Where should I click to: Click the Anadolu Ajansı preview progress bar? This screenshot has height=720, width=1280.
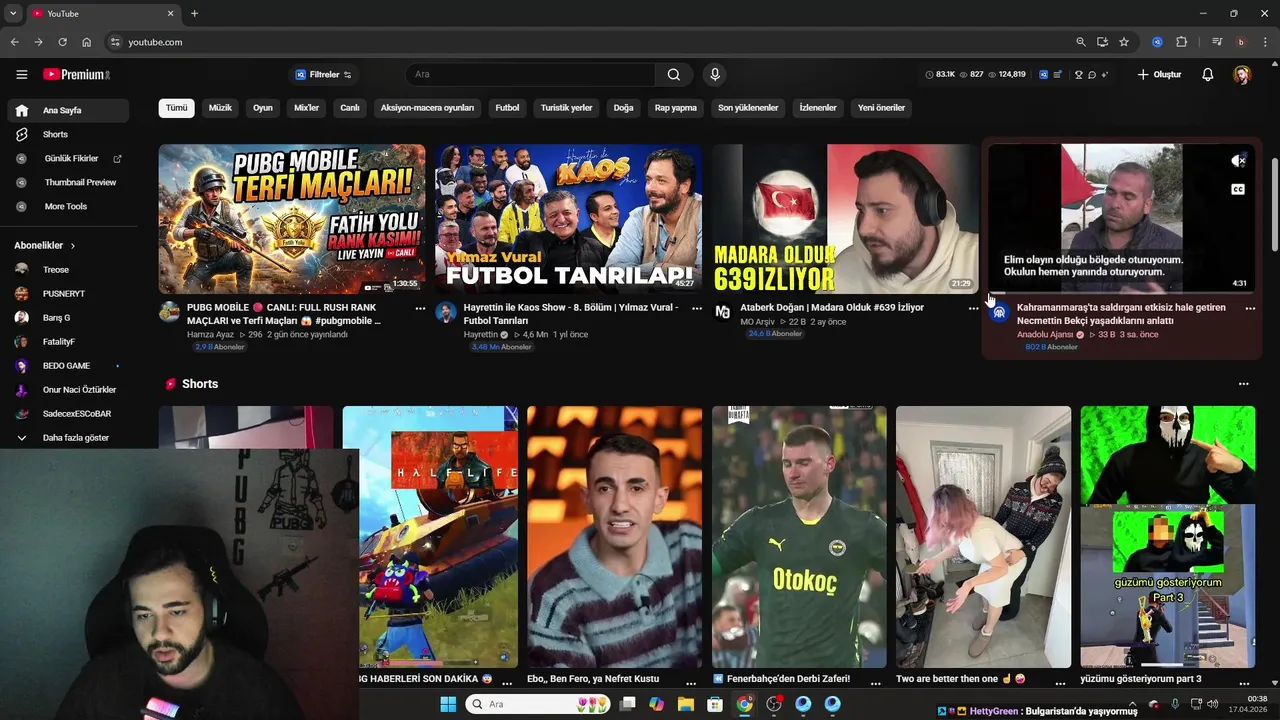(1121, 293)
